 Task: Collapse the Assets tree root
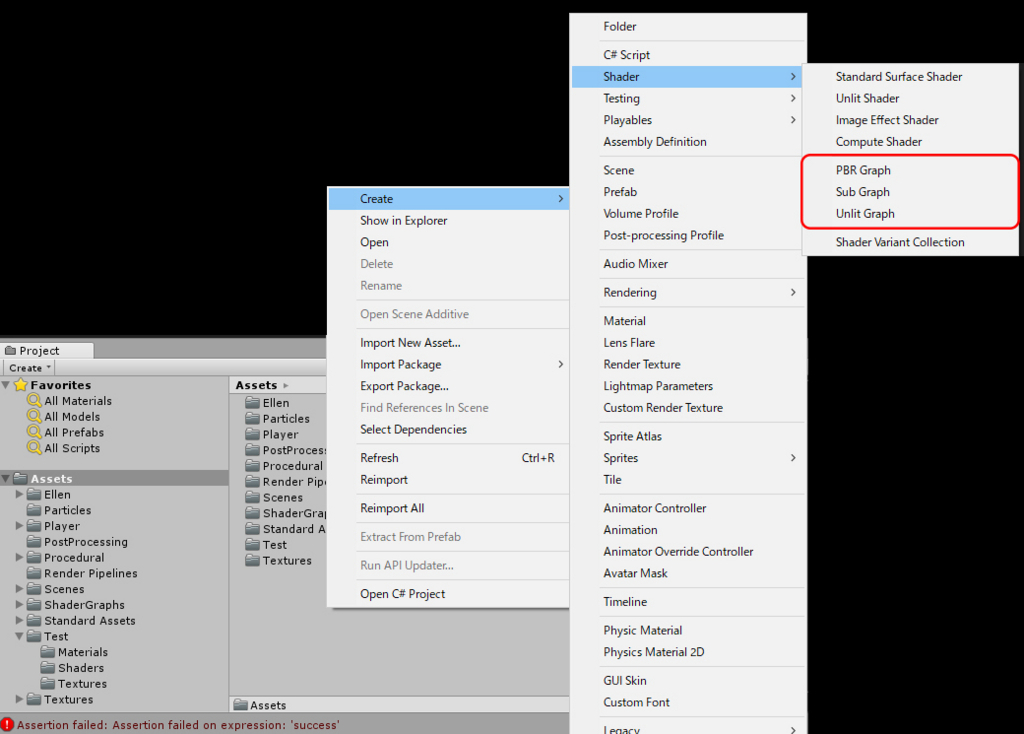coord(6,479)
